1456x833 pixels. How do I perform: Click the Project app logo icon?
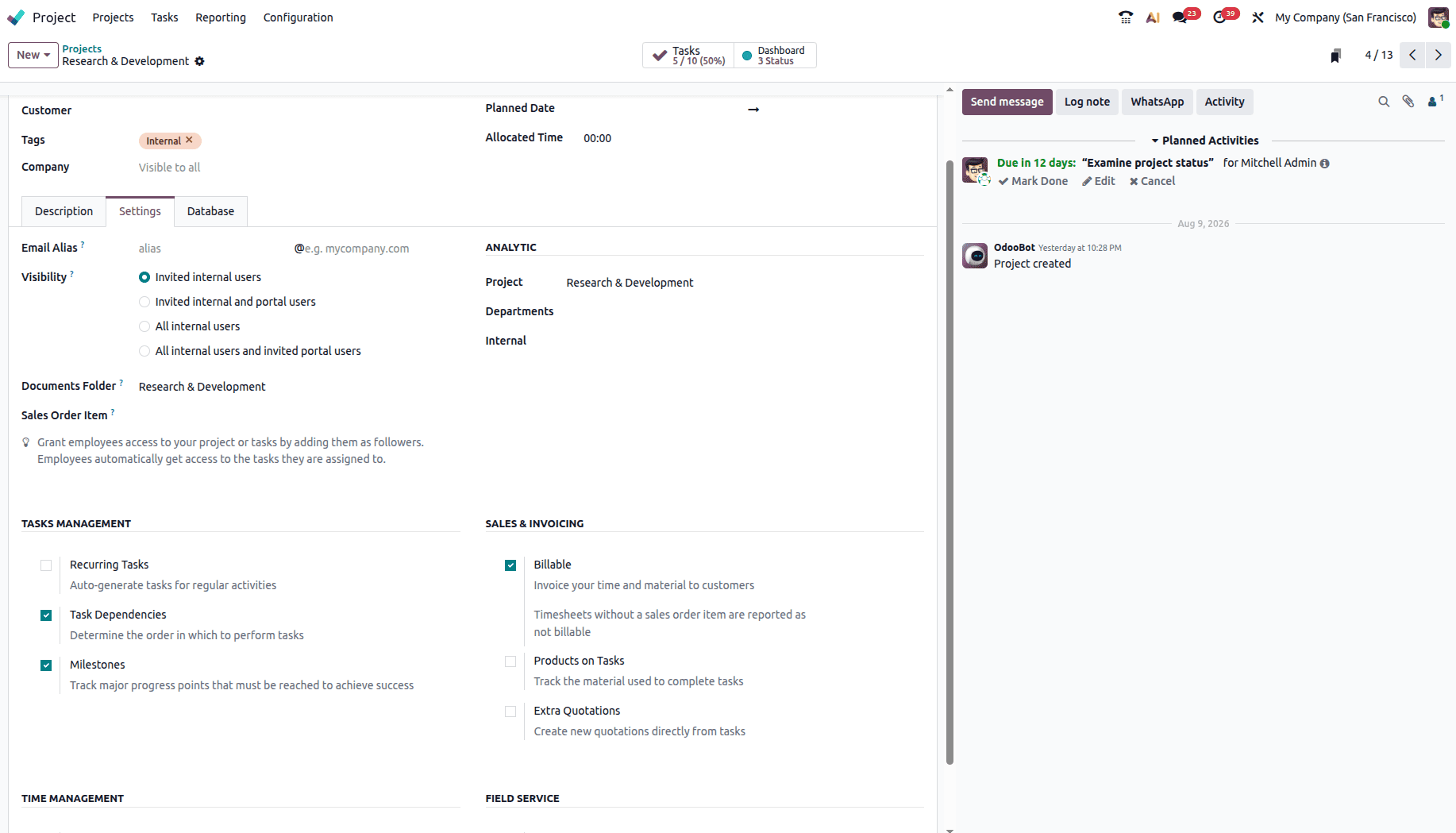(x=16, y=17)
